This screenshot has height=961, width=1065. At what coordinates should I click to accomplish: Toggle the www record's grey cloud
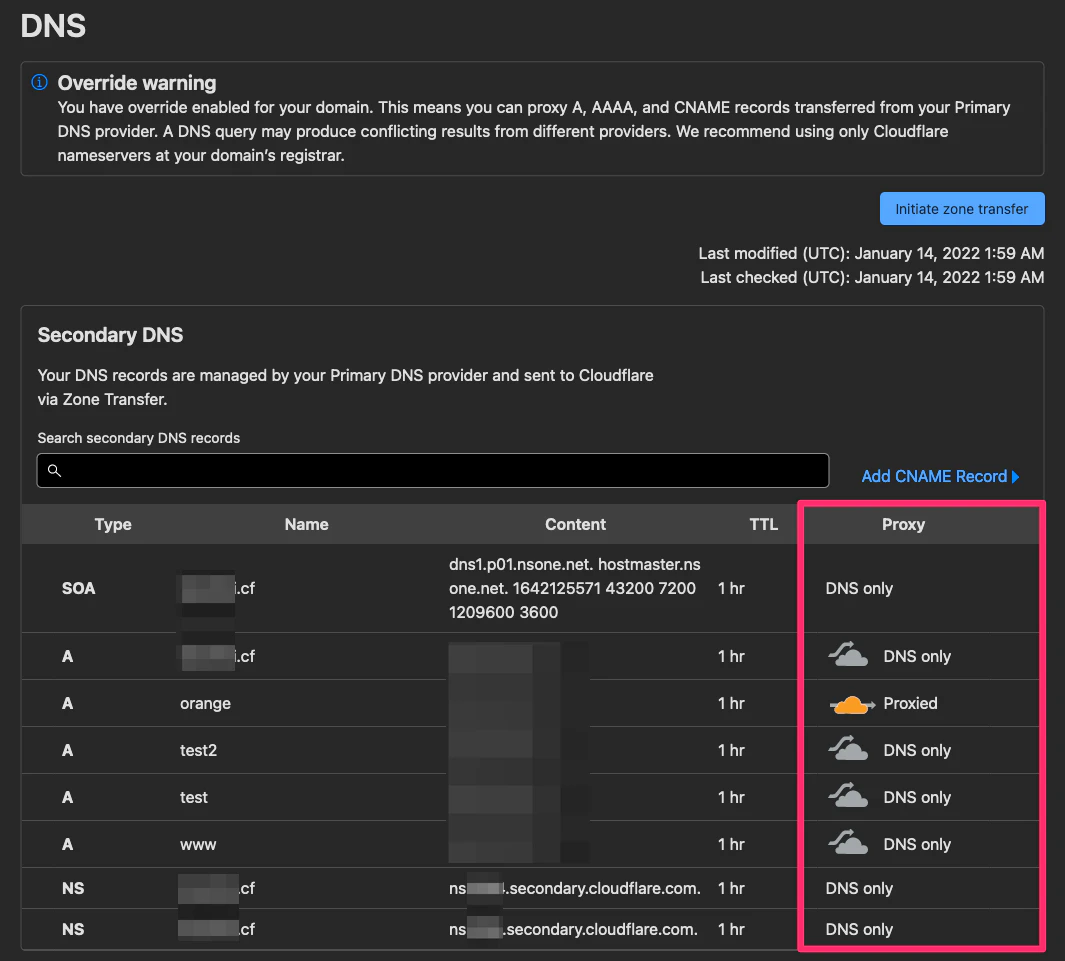[x=848, y=842]
